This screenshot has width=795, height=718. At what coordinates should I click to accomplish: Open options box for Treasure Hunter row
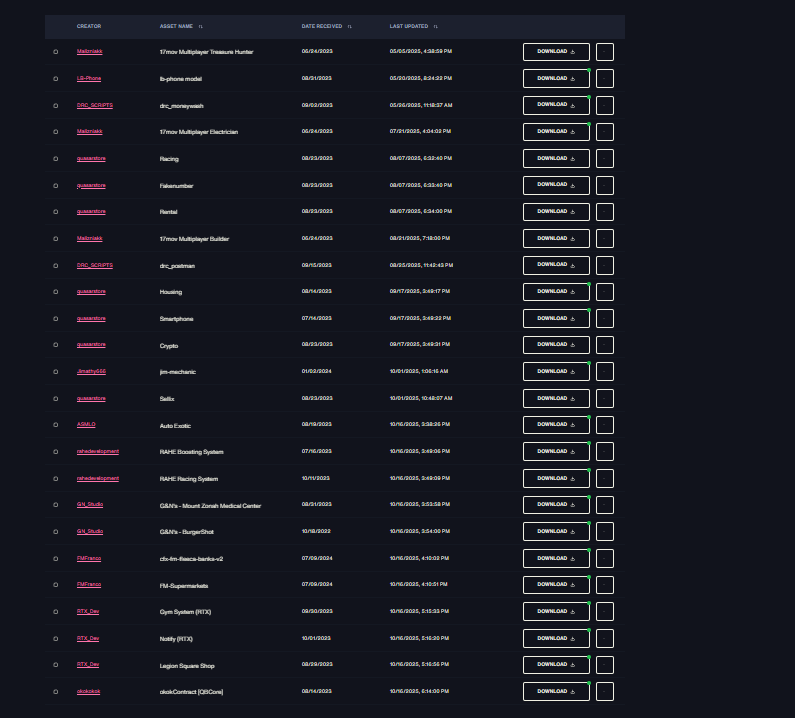pos(605,52)
